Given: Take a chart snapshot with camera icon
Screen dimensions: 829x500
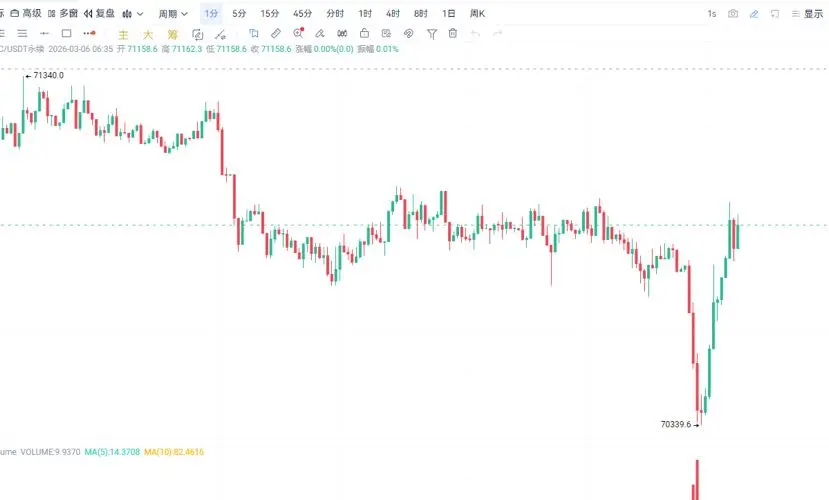Looking at the screenshot, I should [733, 14].
